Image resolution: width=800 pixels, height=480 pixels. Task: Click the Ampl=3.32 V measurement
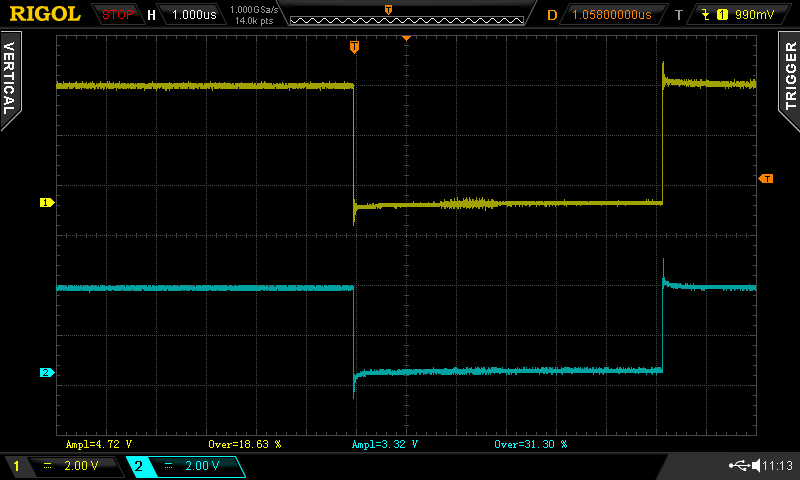(385, 444)
